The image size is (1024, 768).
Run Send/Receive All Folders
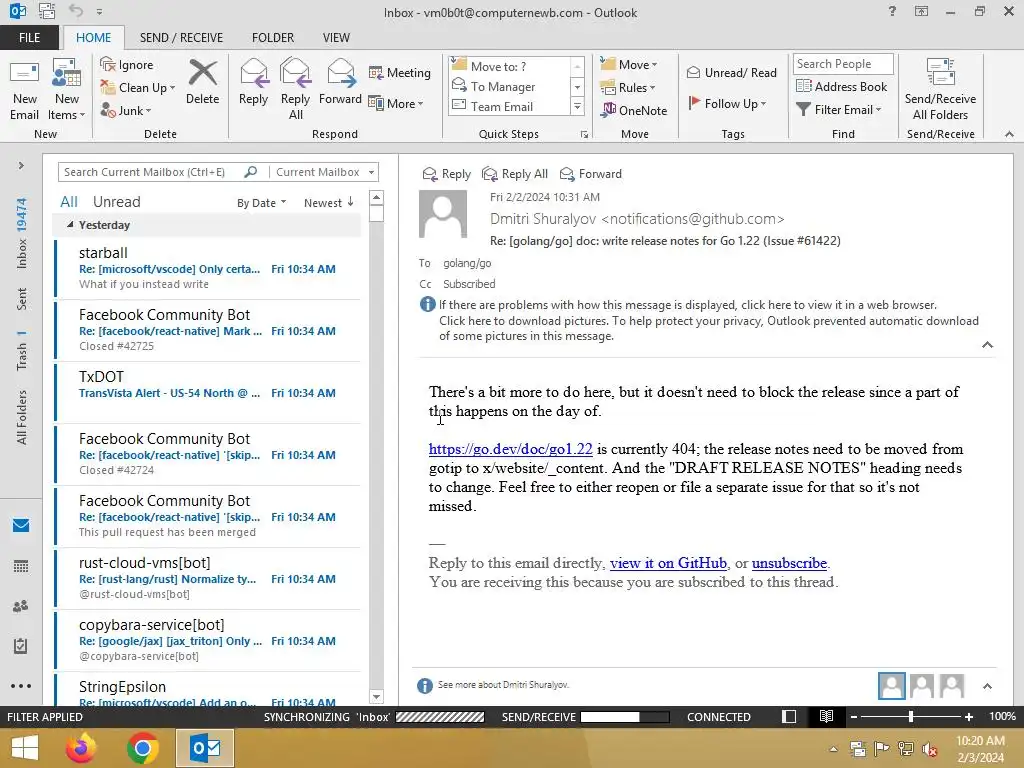(940, 90)
